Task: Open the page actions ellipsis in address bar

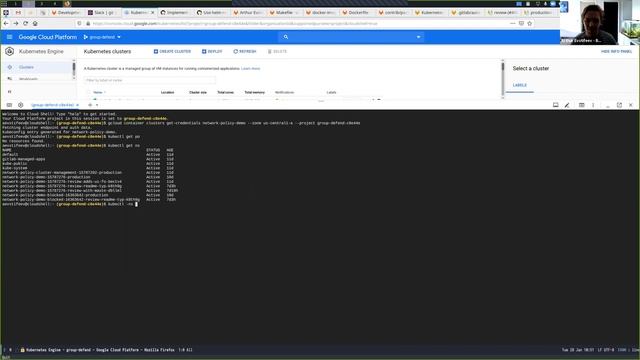Action: [512, 24]
